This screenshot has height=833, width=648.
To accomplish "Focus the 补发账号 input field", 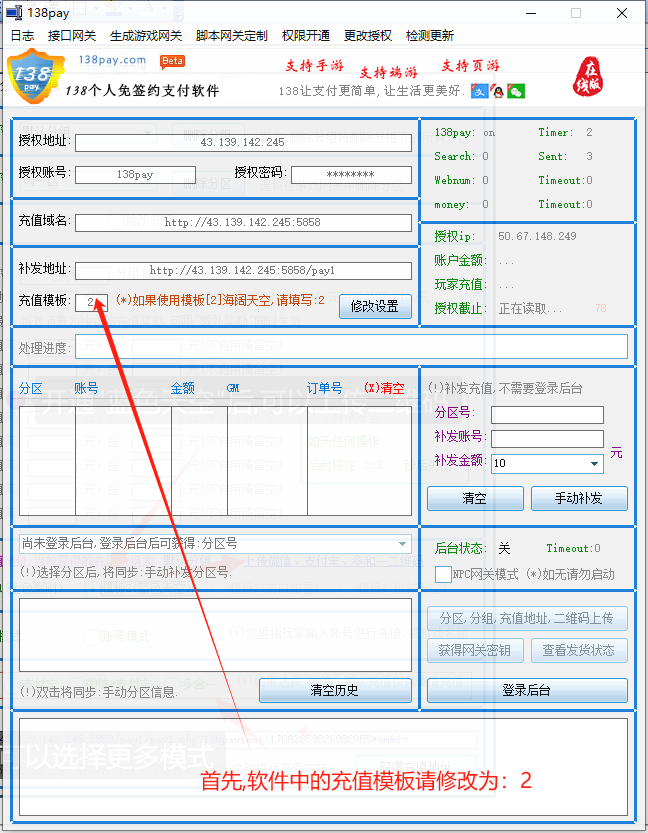I will pos(547,439).
